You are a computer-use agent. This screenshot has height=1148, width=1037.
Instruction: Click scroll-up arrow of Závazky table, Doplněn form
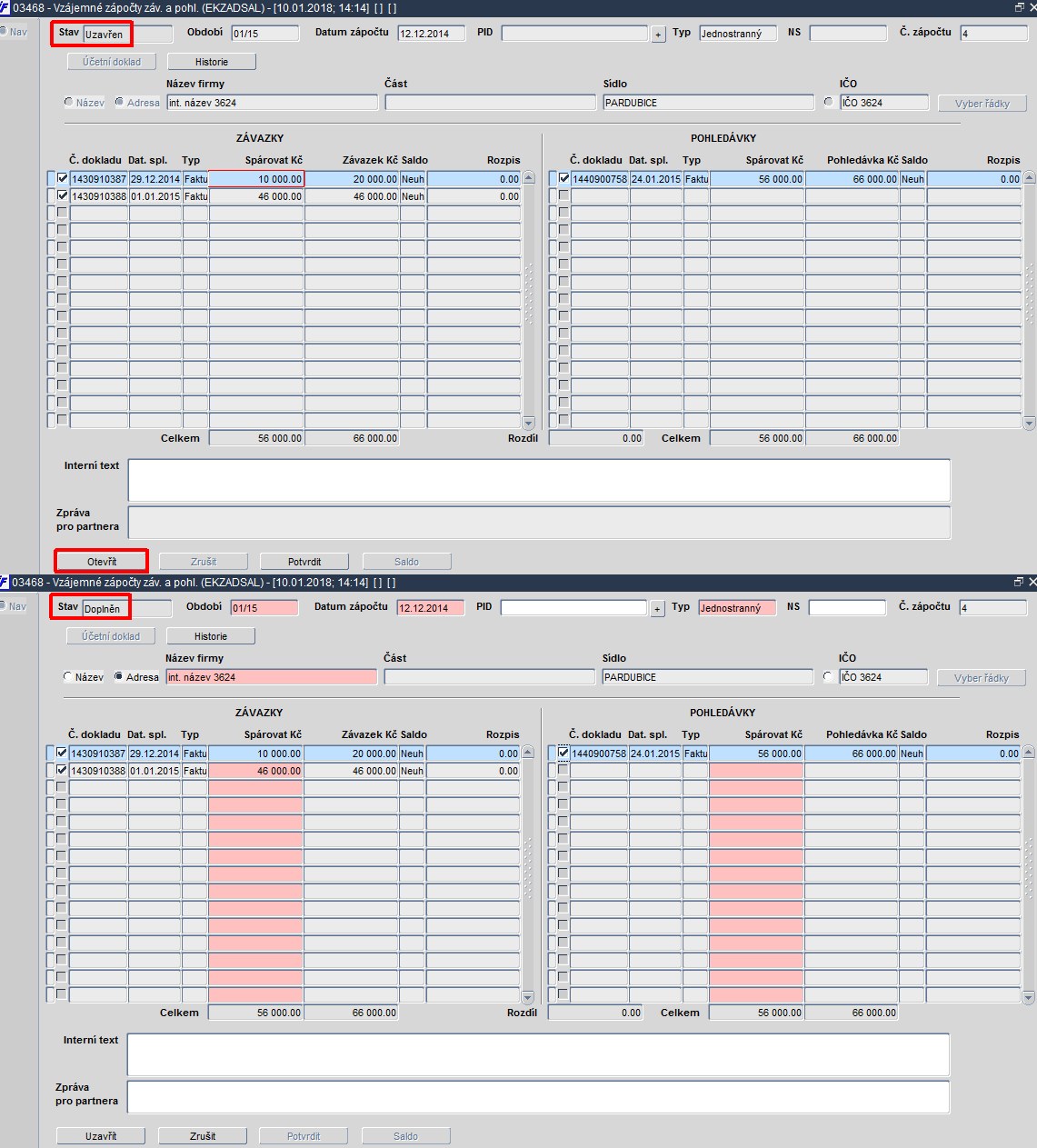[x=528, y=753]
